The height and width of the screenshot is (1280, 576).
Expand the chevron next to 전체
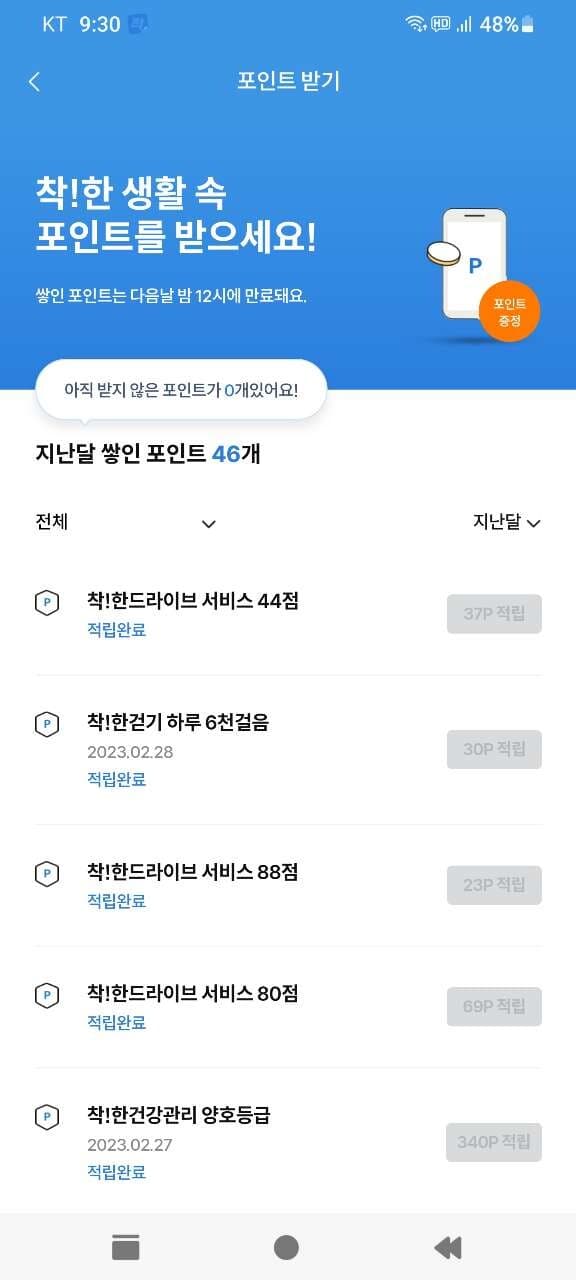208,524
